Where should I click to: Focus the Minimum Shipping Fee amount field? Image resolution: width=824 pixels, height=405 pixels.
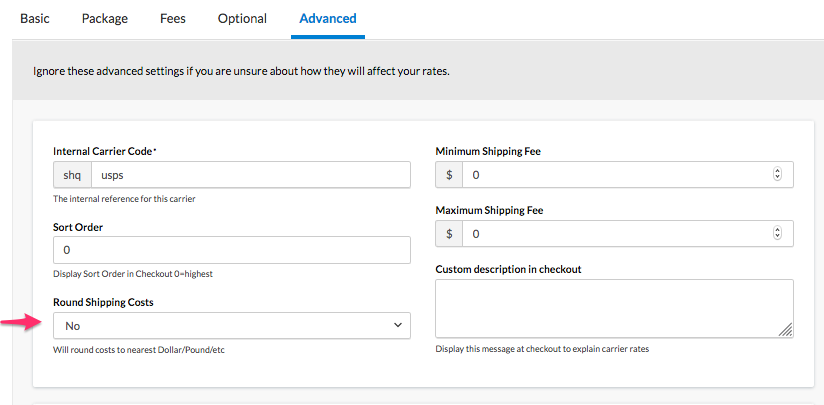[x=615, y=175]
